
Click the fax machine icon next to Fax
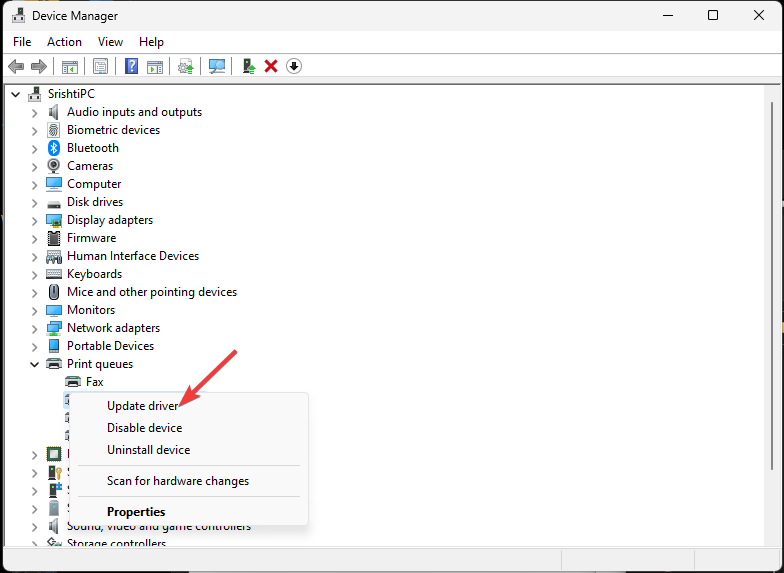click(73, 382)
